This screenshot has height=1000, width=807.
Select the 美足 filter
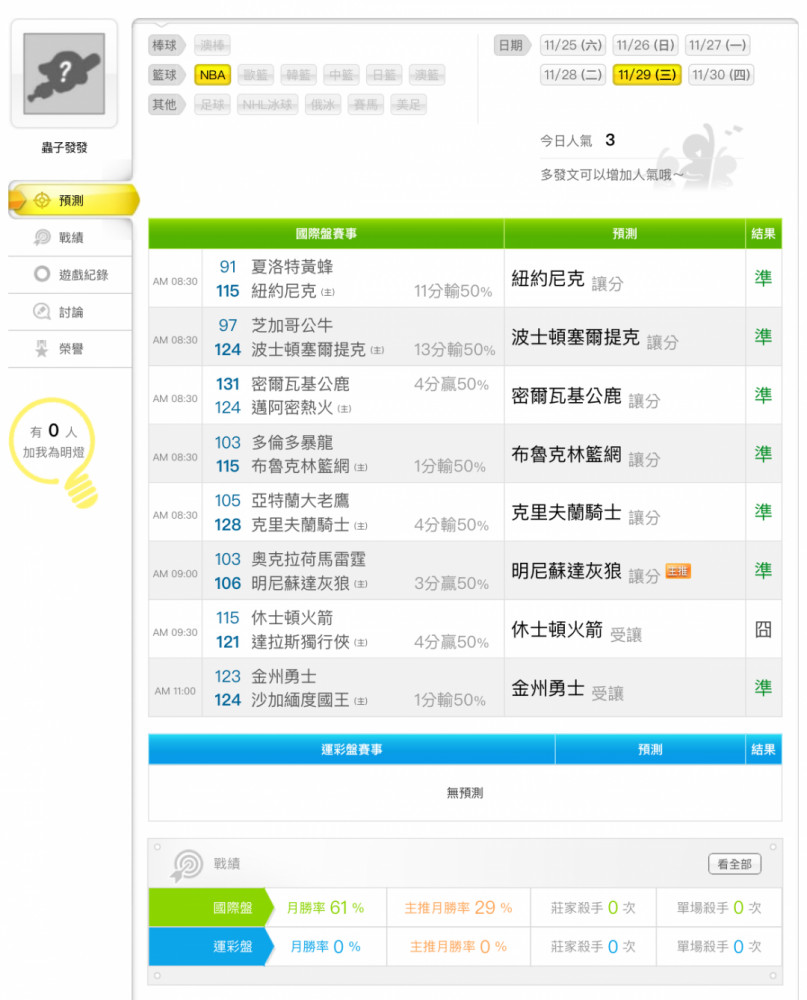tap(408, 104)
